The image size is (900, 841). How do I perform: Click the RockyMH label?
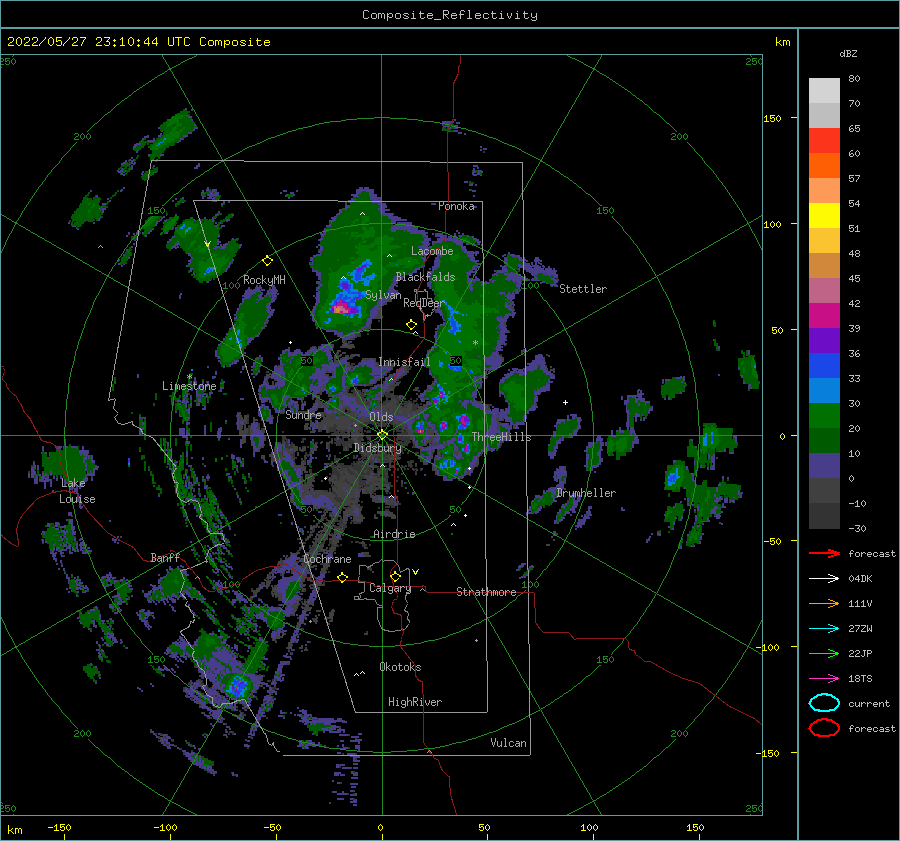coord(264,280)
